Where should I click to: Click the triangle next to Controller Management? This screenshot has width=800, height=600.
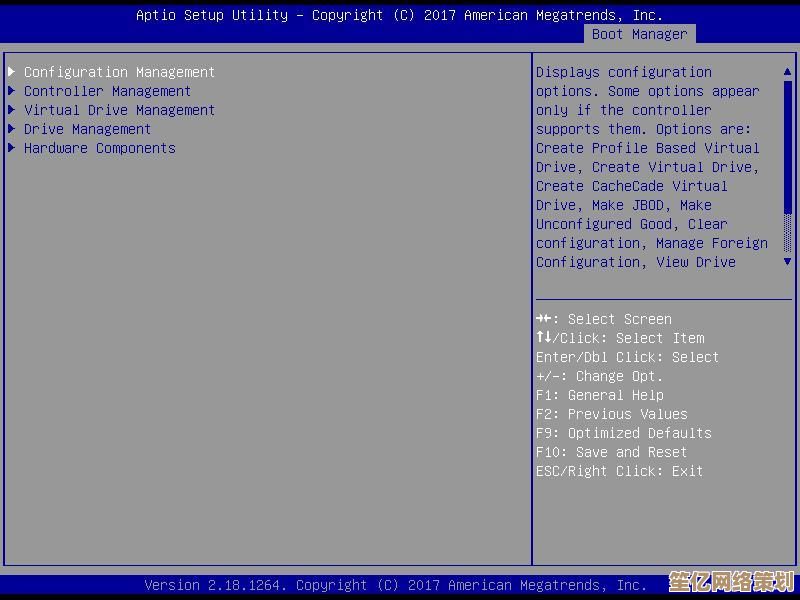click(12, 91)
